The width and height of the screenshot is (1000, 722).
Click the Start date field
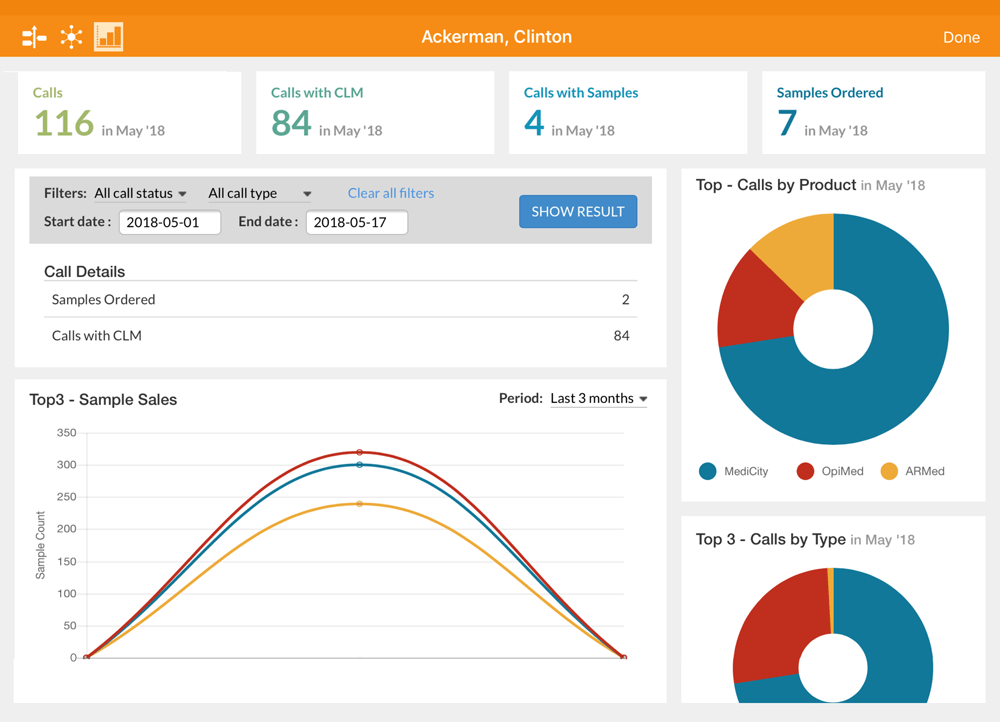point(170,222)
